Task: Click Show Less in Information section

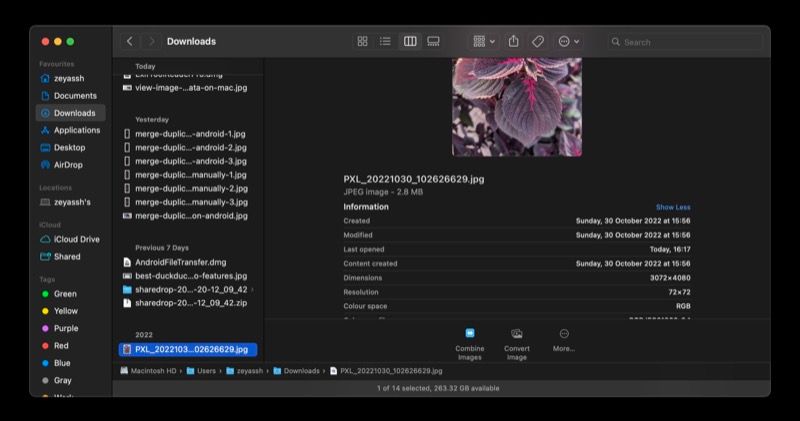Action: pos(672,207)
